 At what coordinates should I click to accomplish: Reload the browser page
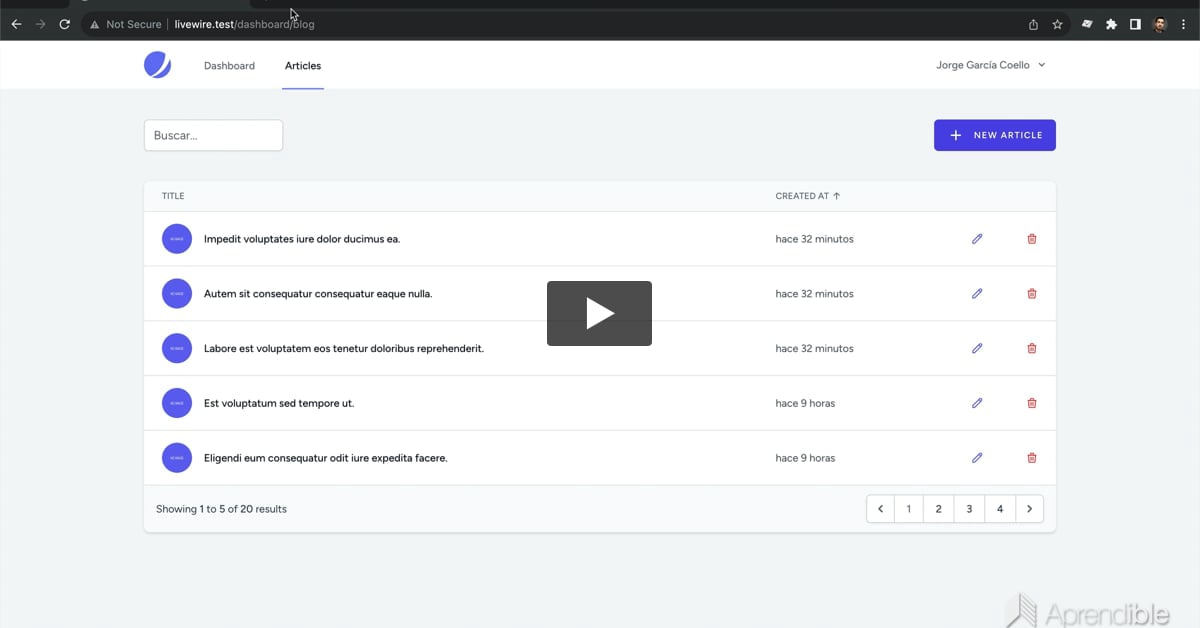pos(65,24)
